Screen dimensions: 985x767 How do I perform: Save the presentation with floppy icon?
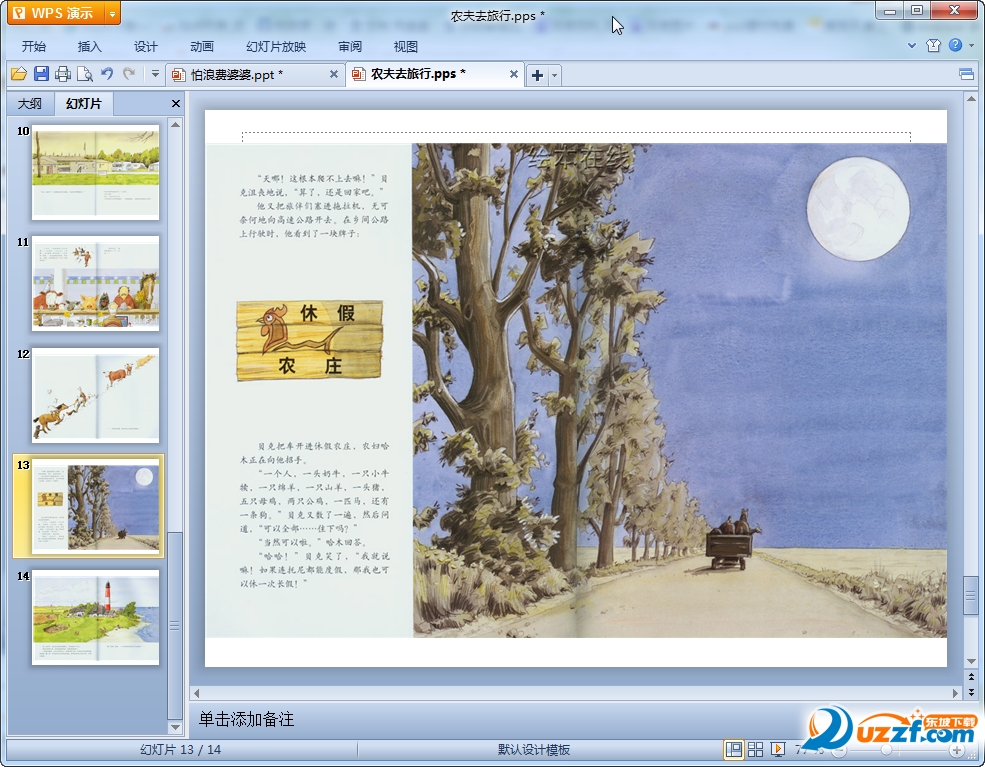[x=41, y=74]
